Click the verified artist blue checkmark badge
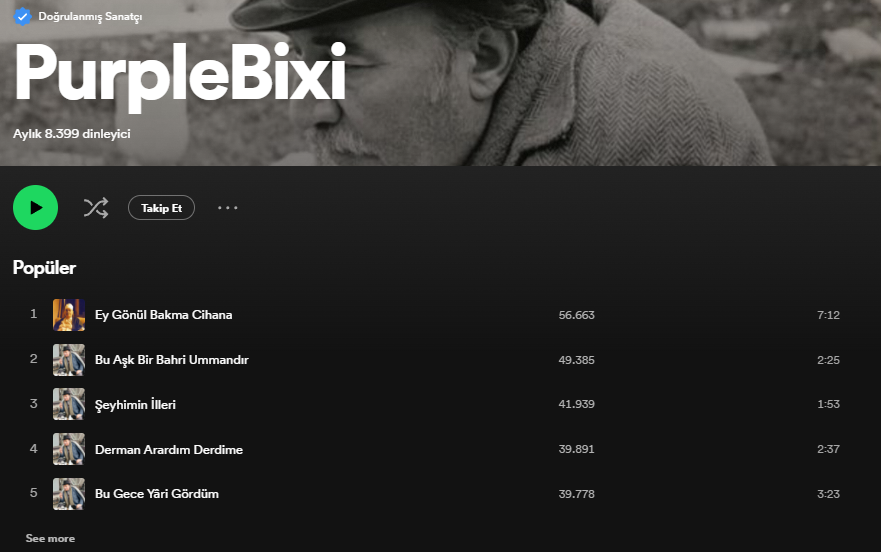The image size is (881, 552). point(22,16)
